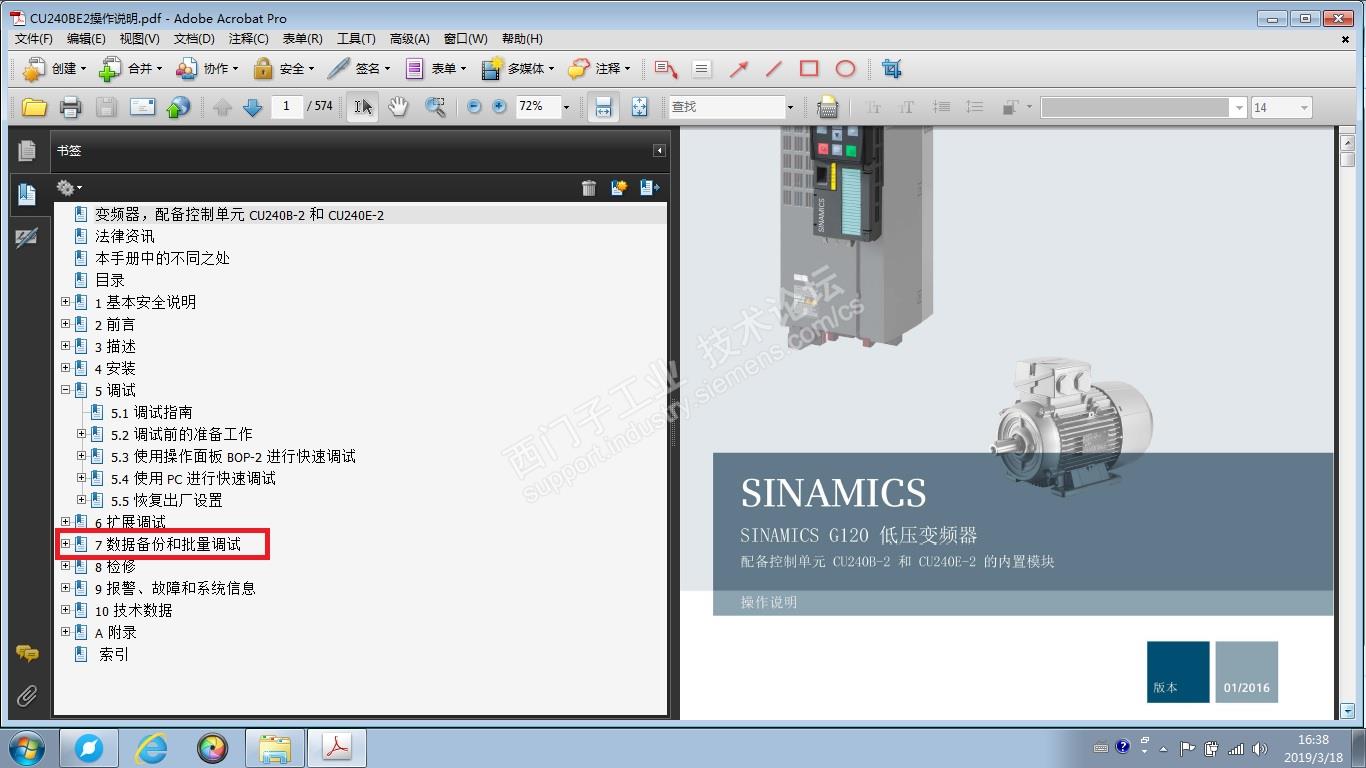Jump to bookmark 目录
This screenshot has width=1366, height=768.
point(110,280)
